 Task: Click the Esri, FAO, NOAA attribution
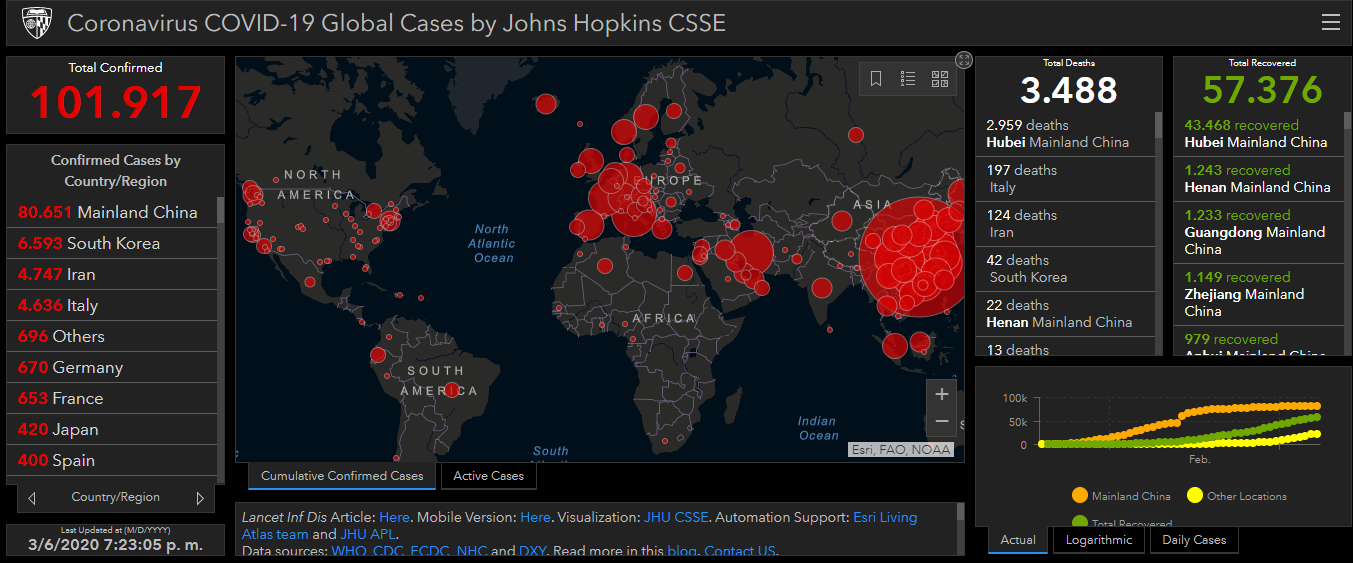click(x=901, y=450)
